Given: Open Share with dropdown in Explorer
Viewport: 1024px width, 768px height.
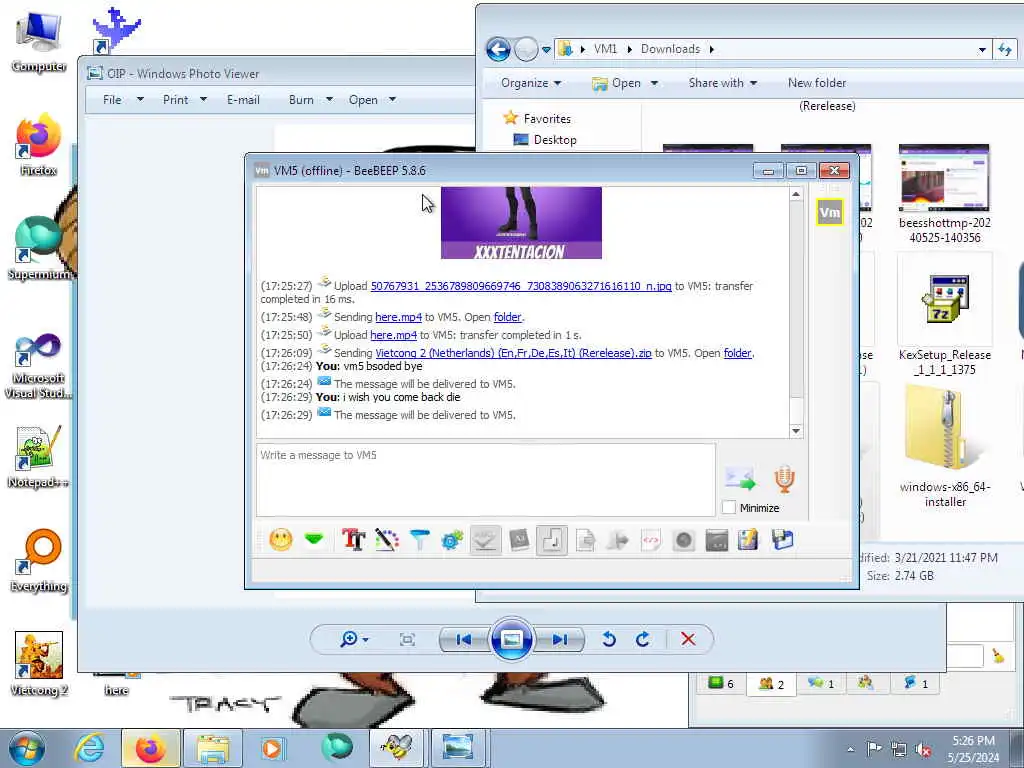Looking at the screenshot, I should (x=723, y=83).
